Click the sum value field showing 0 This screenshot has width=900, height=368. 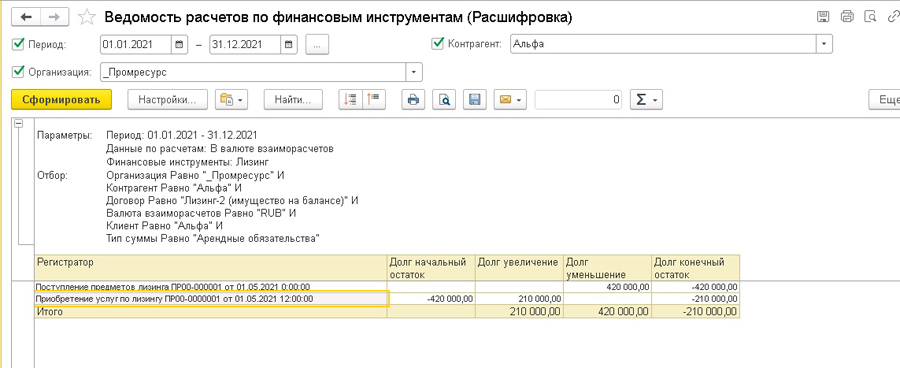pos(579,99)
